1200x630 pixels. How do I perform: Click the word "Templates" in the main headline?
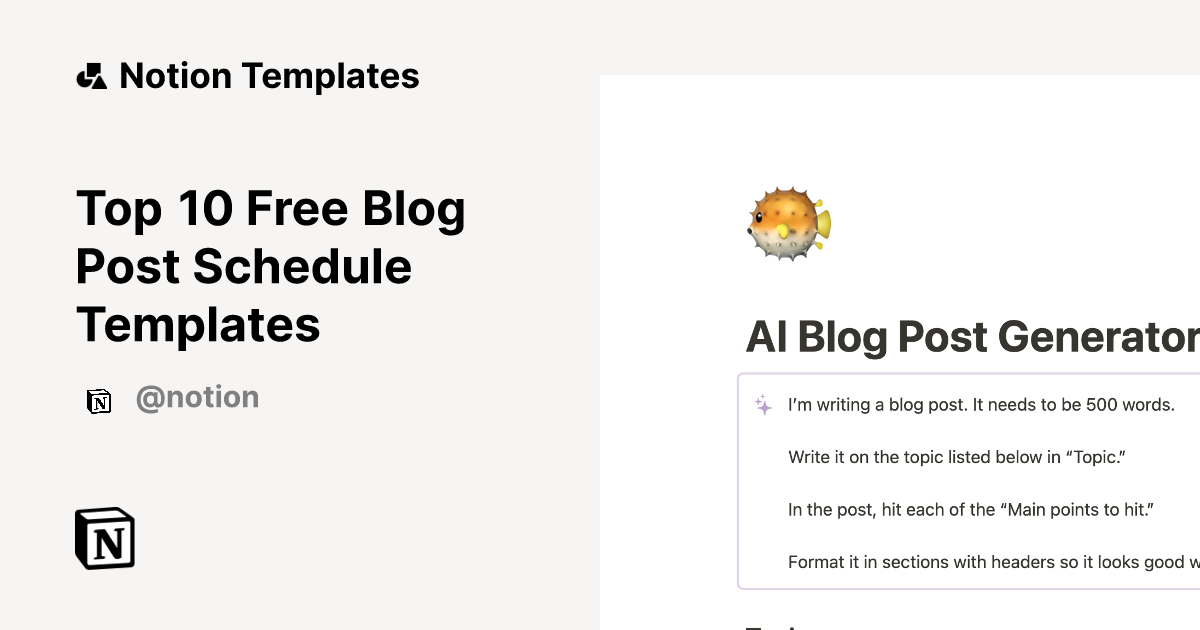click(x=198, y=324)
